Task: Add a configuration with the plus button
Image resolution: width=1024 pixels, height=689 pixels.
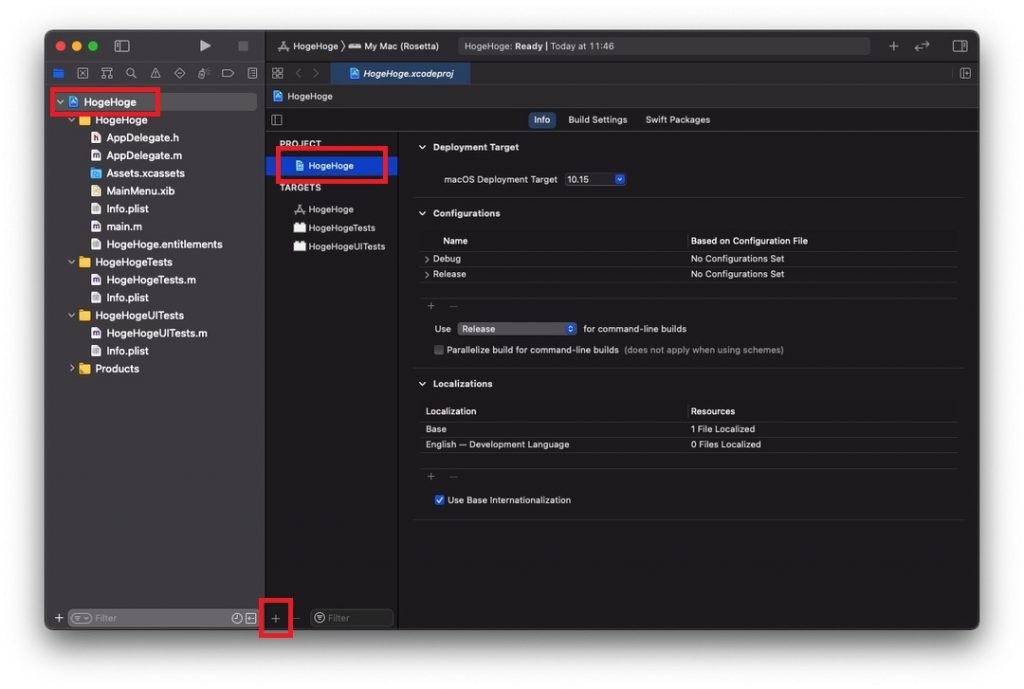Action: tap(430, 306)
